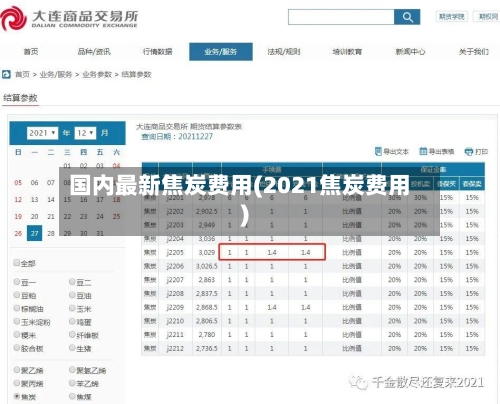Click 业务参数 in the breadcrumb
This screenshot has width=500, height=404.
click(x=97, y=74)
